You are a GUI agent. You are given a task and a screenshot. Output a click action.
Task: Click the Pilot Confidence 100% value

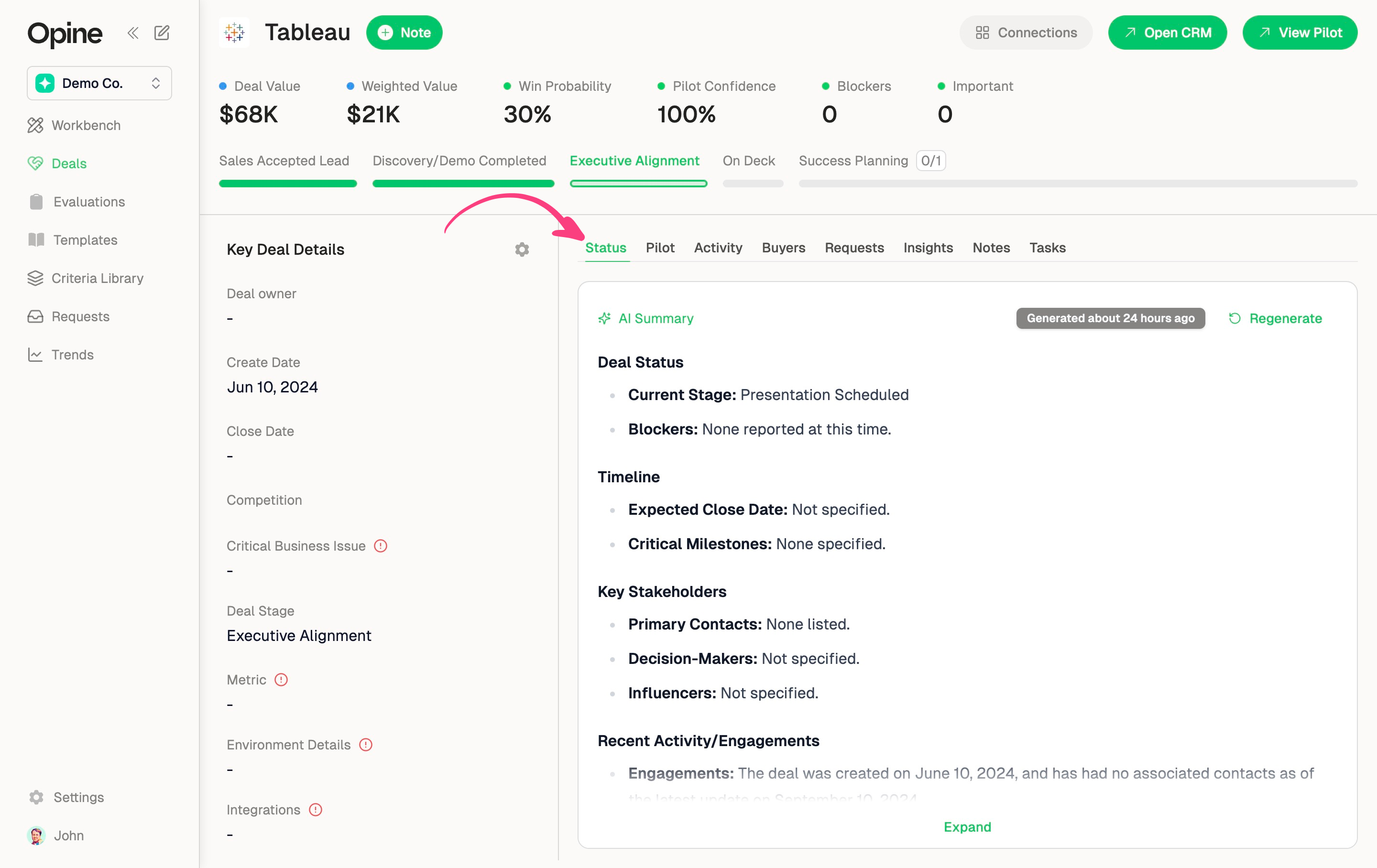point(686,114)
